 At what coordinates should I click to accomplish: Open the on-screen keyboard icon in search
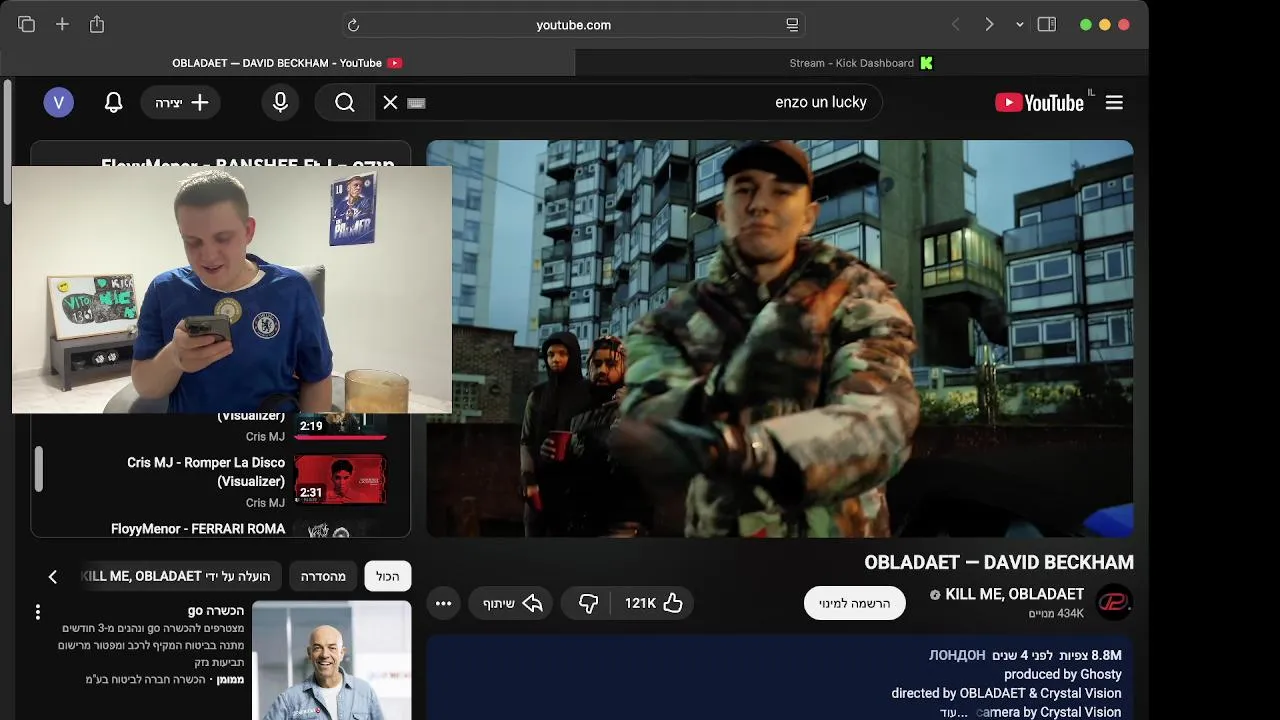pos(417,103)
